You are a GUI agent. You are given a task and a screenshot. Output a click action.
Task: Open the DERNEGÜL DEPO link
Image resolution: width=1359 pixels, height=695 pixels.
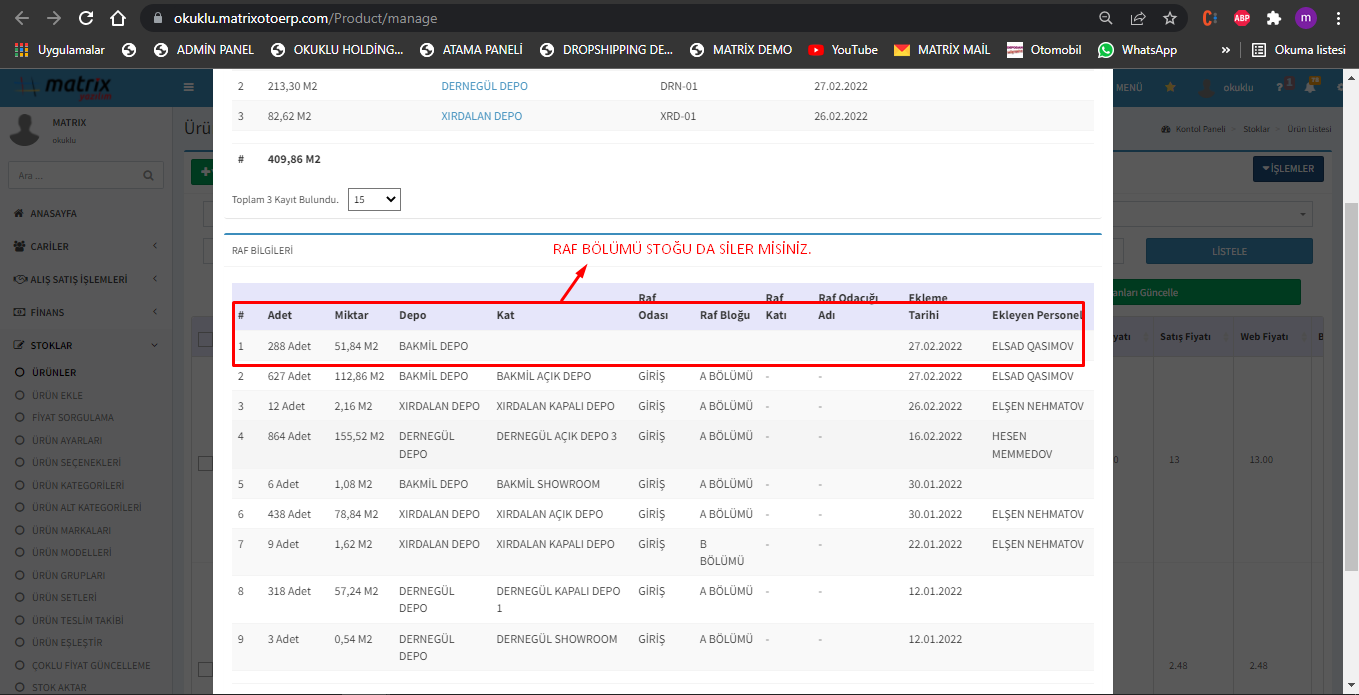tap(484, 86)
